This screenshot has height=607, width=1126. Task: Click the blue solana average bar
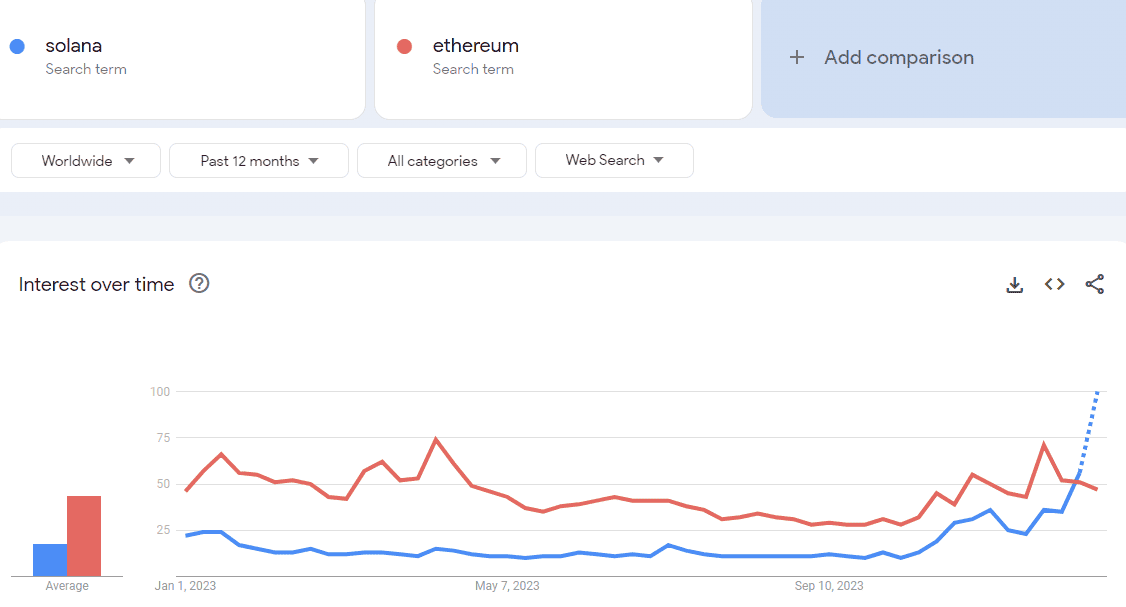[x=50, y=560]
